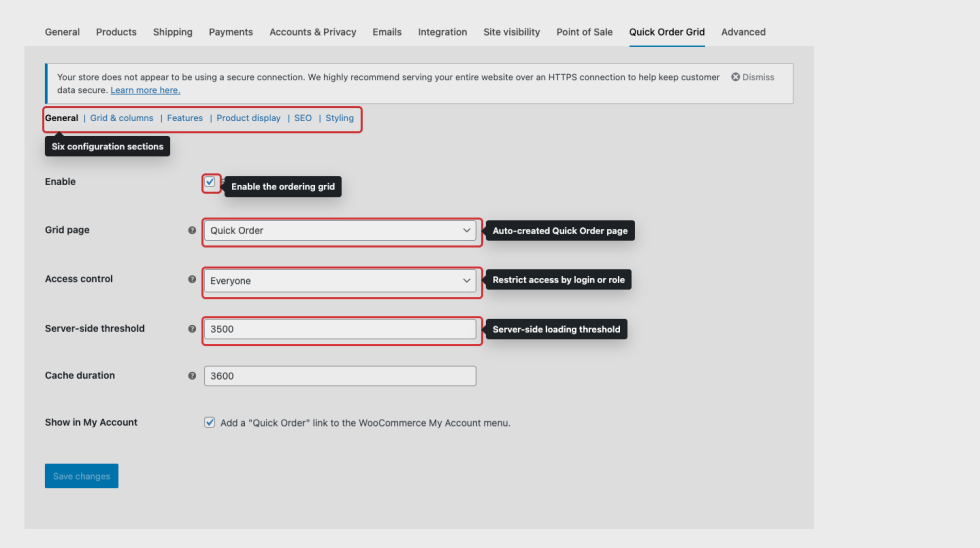Dismiss the HTTPS connection notice

[752, 77]
